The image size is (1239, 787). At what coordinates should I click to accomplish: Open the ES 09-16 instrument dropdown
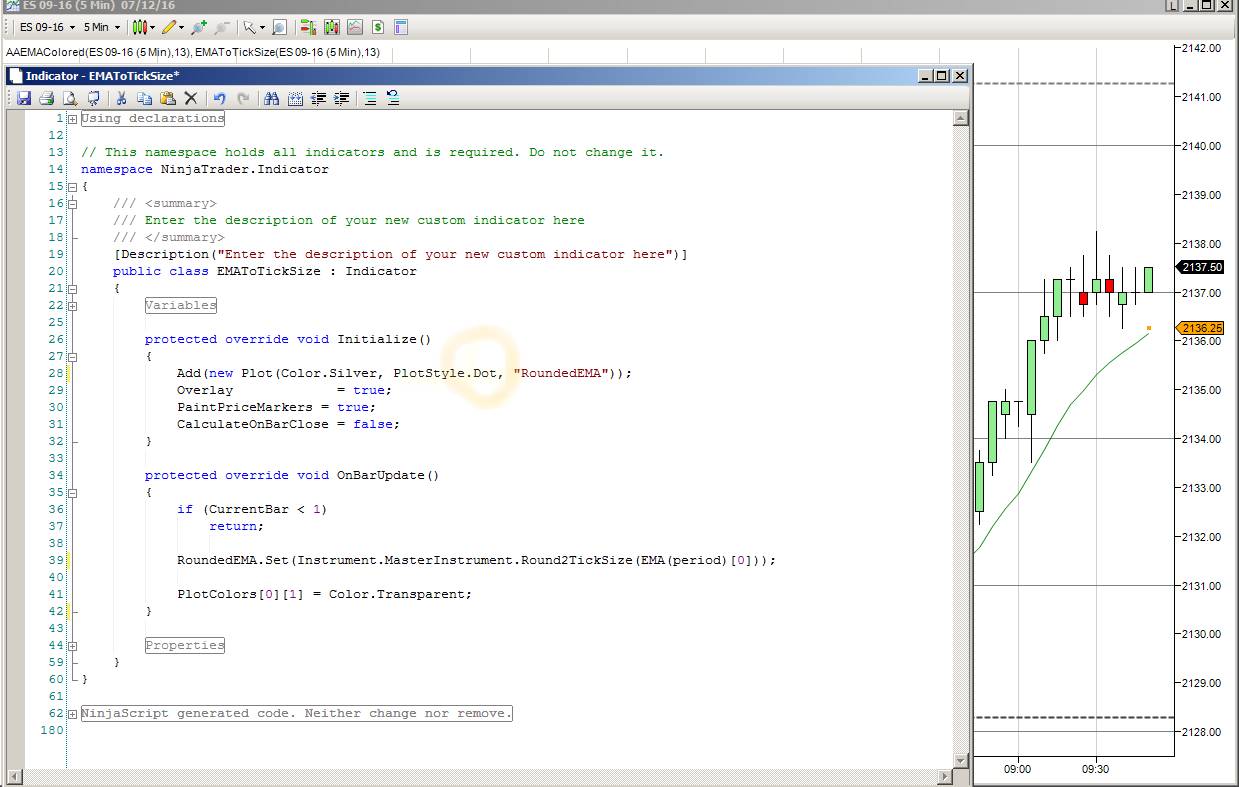click(46, 27)
